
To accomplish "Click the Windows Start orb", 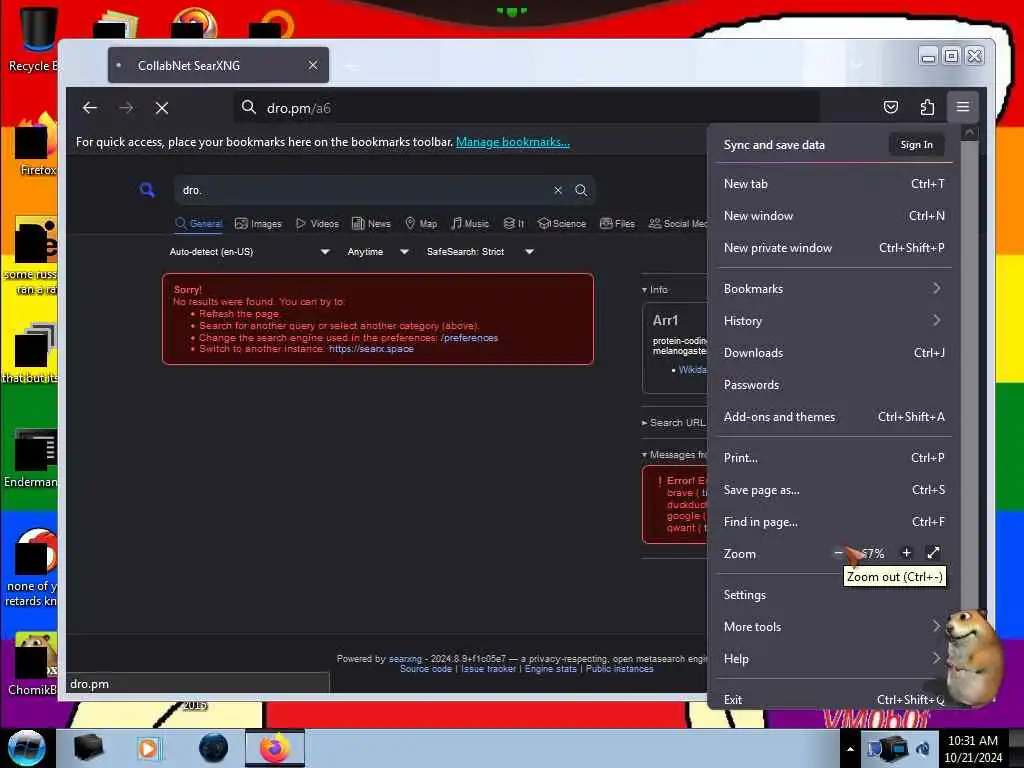I will click(26, 748).
